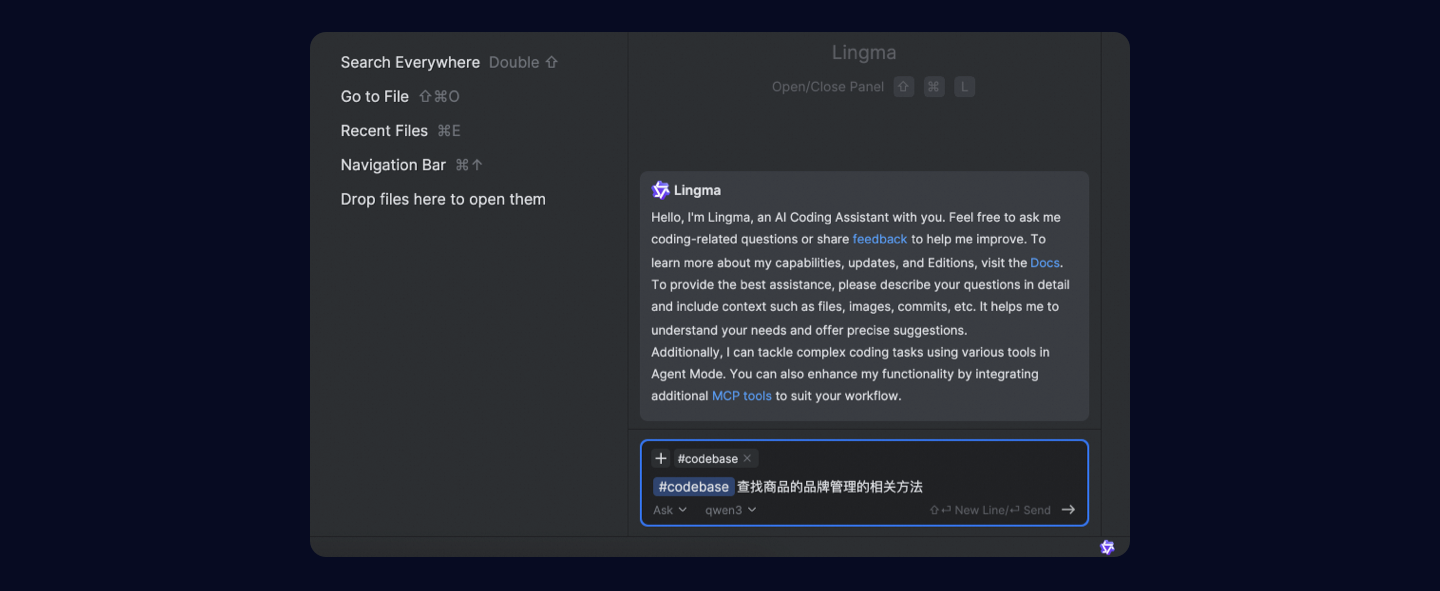1440x591 pixels.
Task: Click the shift key icon beside Open/Close Panel
Action: pyautogui.click(x=904, y=87)
